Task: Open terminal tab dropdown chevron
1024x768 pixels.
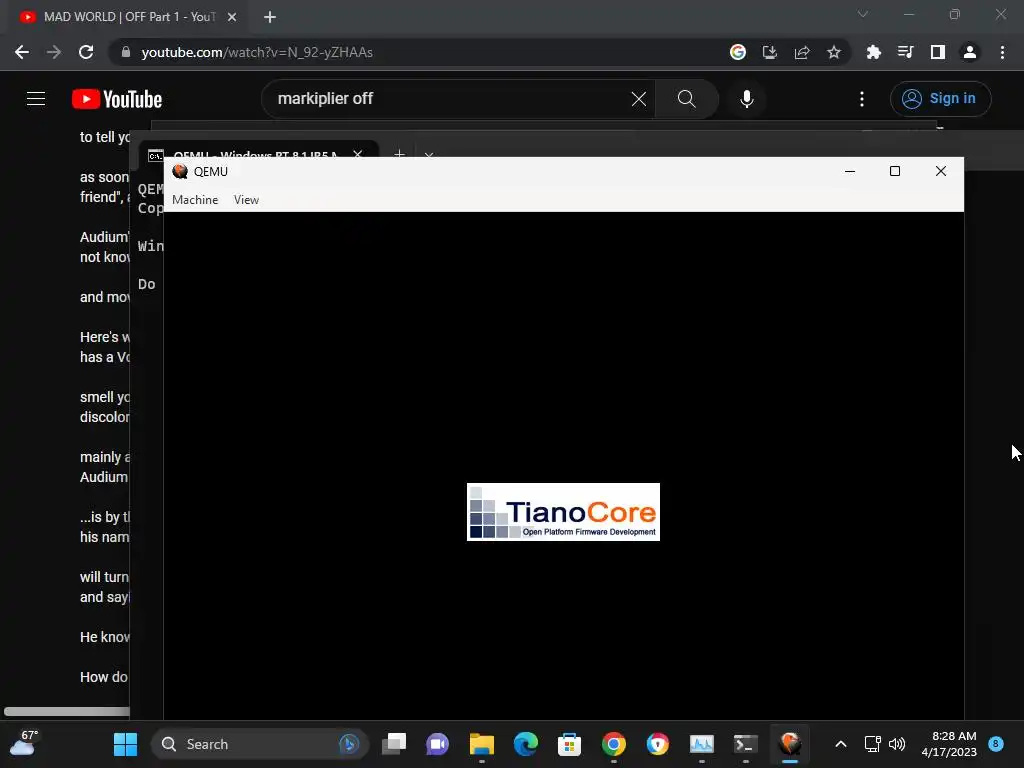Action: [429, 155]
